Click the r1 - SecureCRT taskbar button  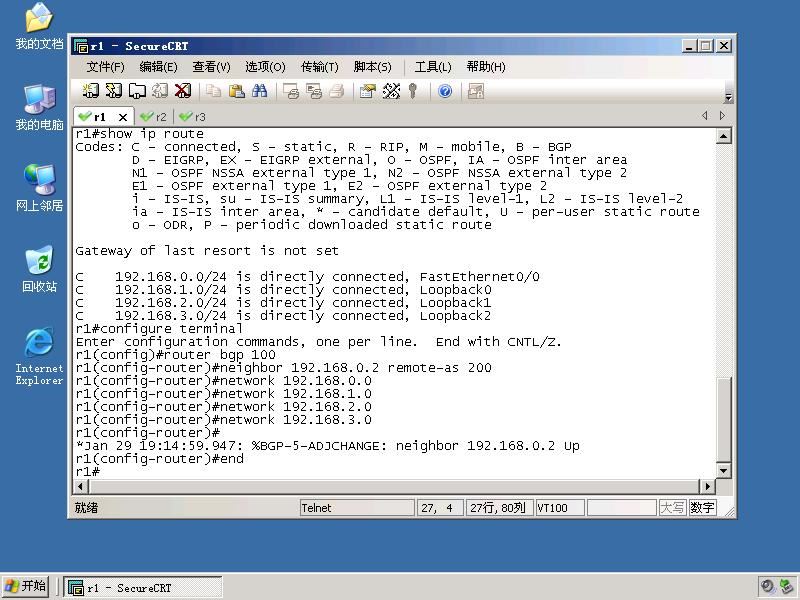[x=143, y=587]
